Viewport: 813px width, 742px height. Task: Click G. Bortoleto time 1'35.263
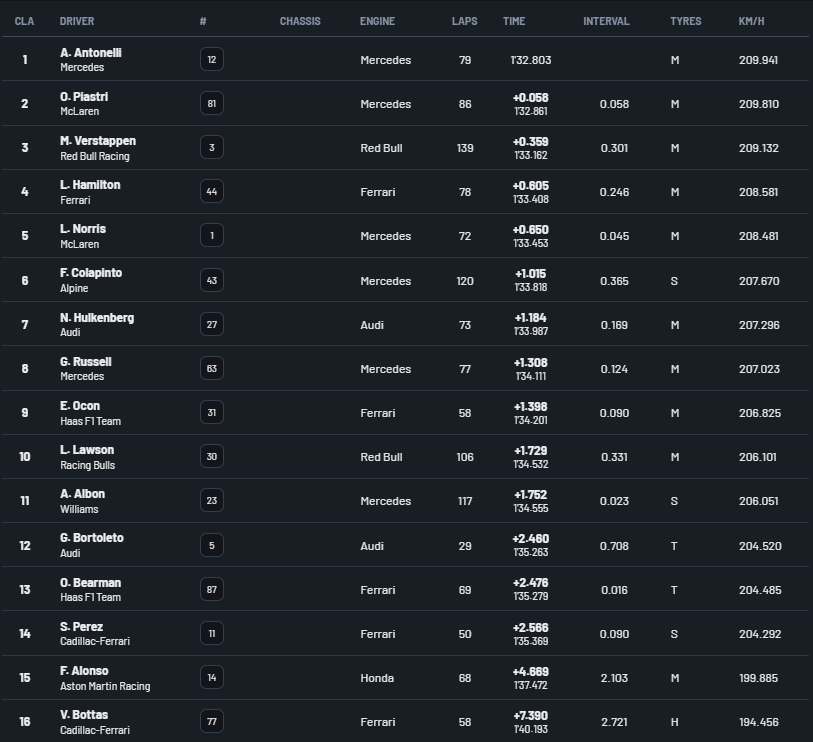pos(530,552)
